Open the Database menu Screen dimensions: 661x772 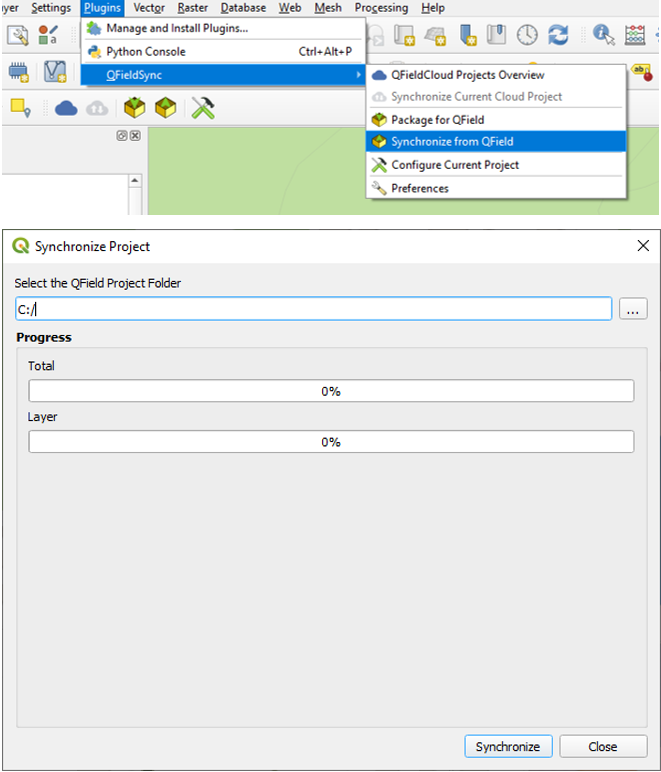coord(243,8)
